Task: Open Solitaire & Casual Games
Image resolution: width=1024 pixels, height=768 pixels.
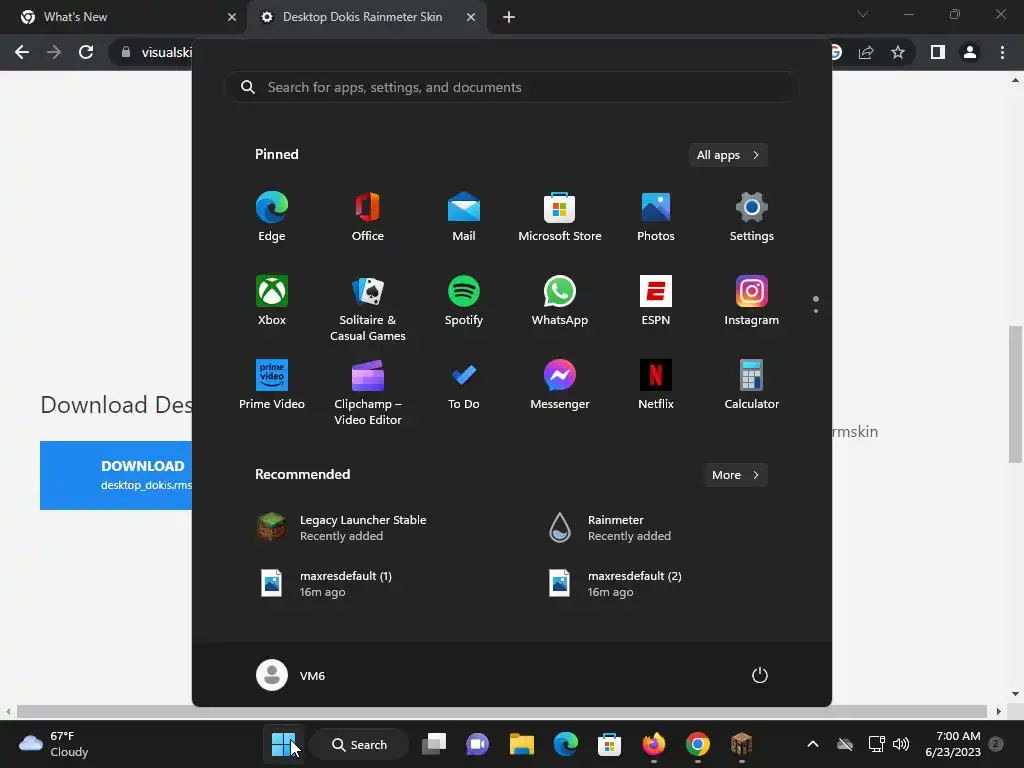Action: (368, 308)
